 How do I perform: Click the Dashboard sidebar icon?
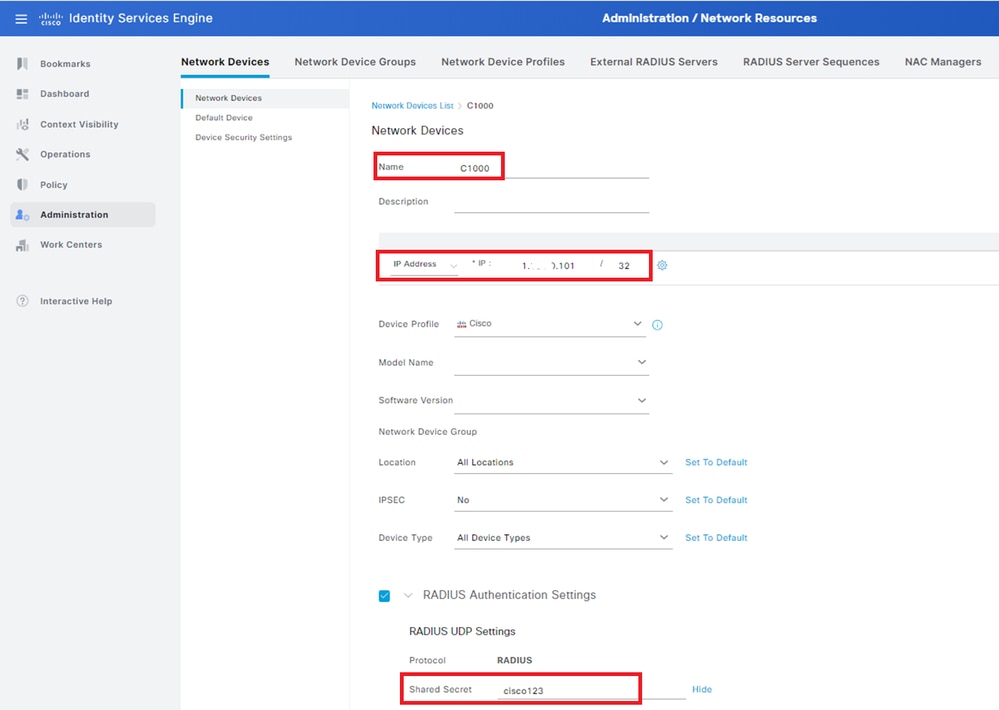pos(22,94)
